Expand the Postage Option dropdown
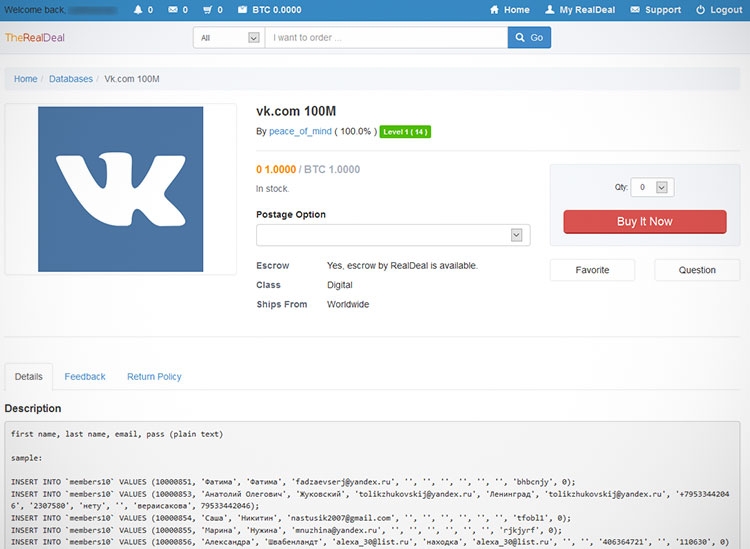This screenshot has width=750, height=549. point(393,235)
